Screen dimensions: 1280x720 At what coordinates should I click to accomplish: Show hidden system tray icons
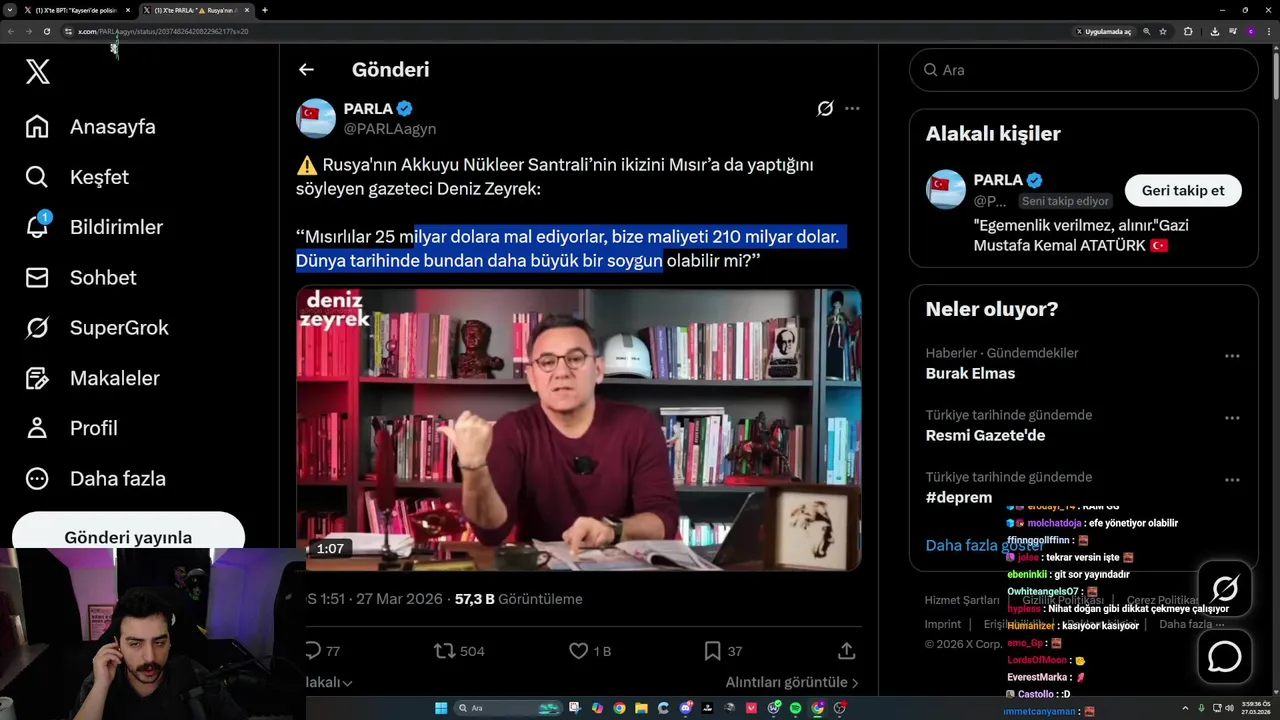[x=1185, y=708]
